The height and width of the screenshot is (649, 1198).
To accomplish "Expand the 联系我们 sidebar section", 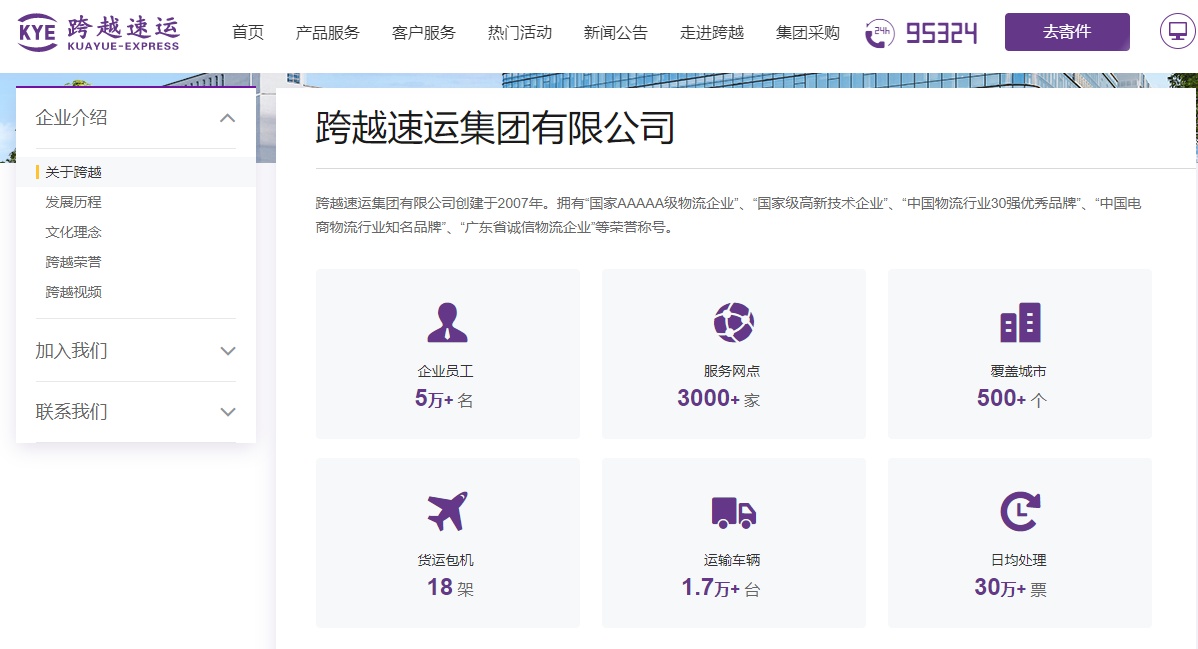I will 227,412.
